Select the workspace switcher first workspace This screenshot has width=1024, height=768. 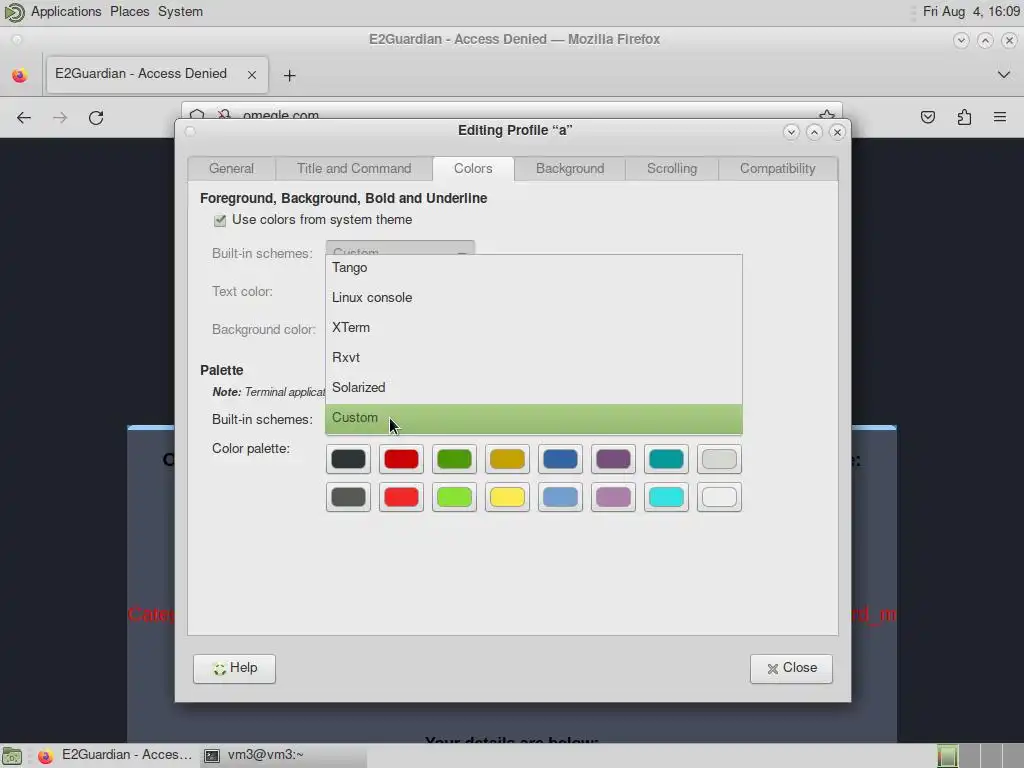[948, 756]
